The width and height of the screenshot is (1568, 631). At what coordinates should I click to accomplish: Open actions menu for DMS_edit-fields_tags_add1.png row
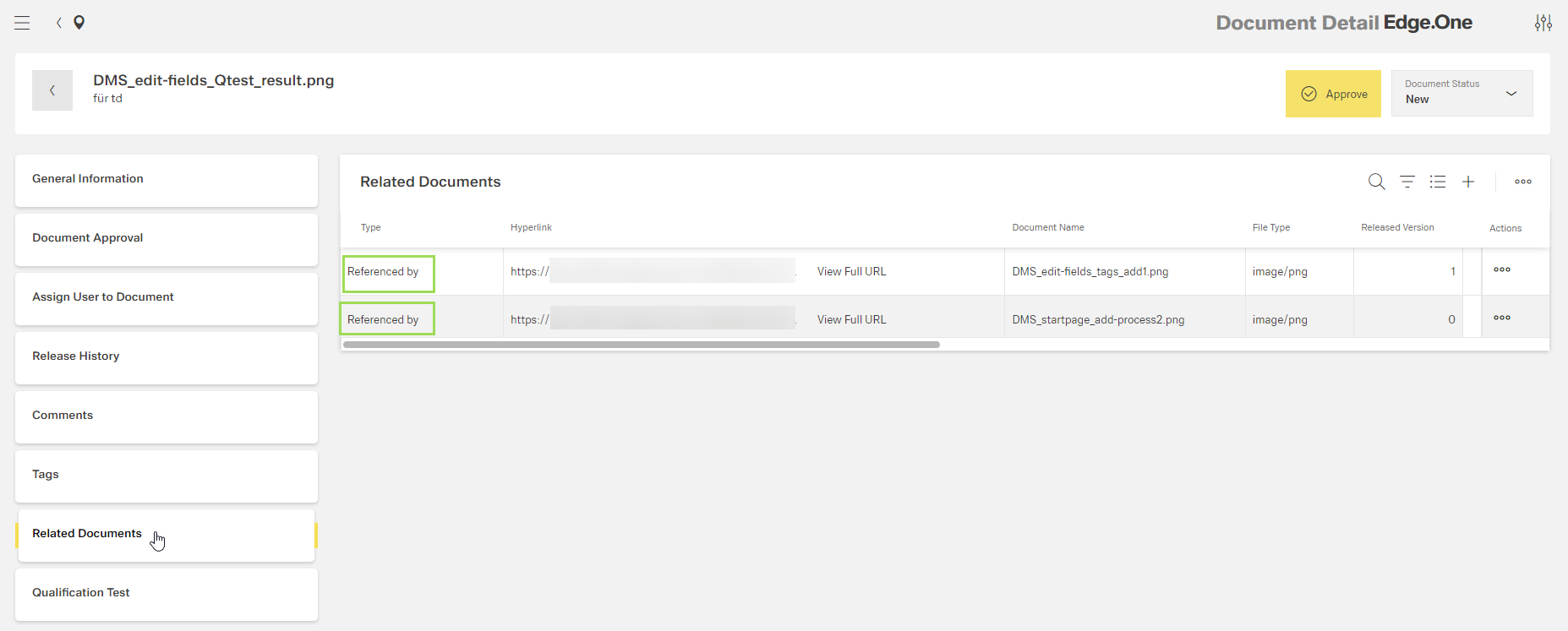1501,270
